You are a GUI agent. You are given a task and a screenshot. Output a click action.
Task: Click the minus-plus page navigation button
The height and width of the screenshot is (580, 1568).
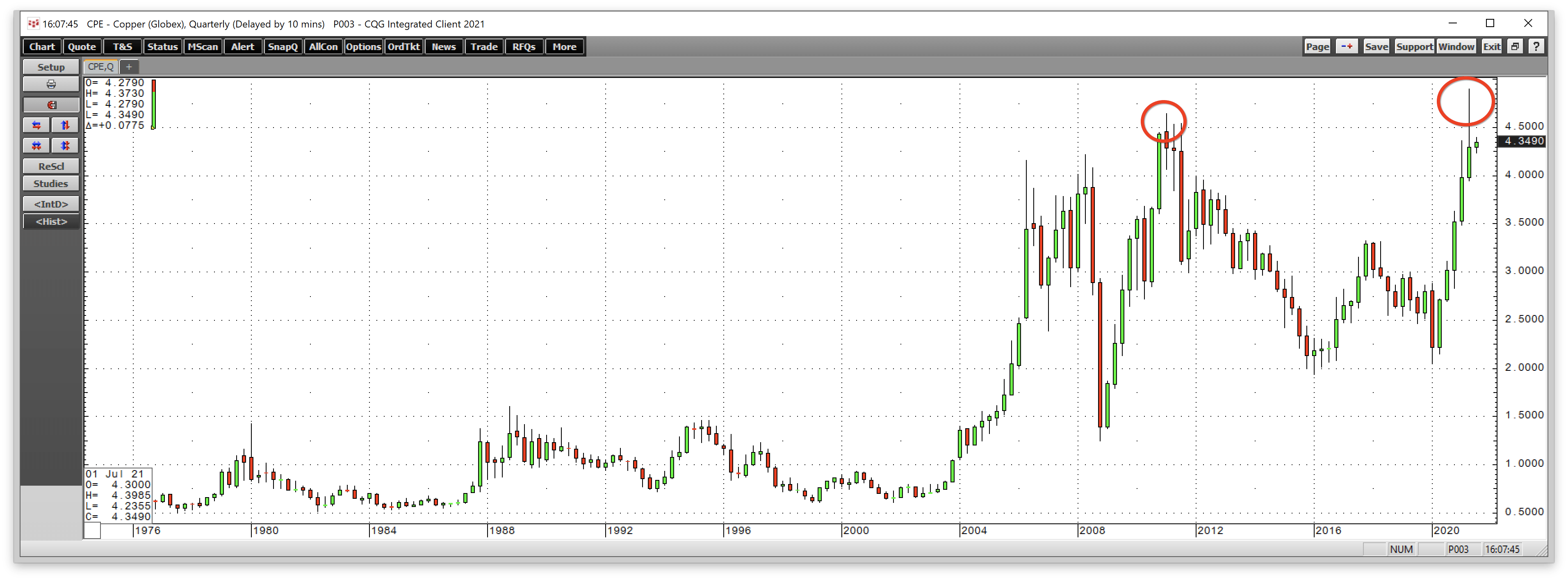click(1347, 46)
